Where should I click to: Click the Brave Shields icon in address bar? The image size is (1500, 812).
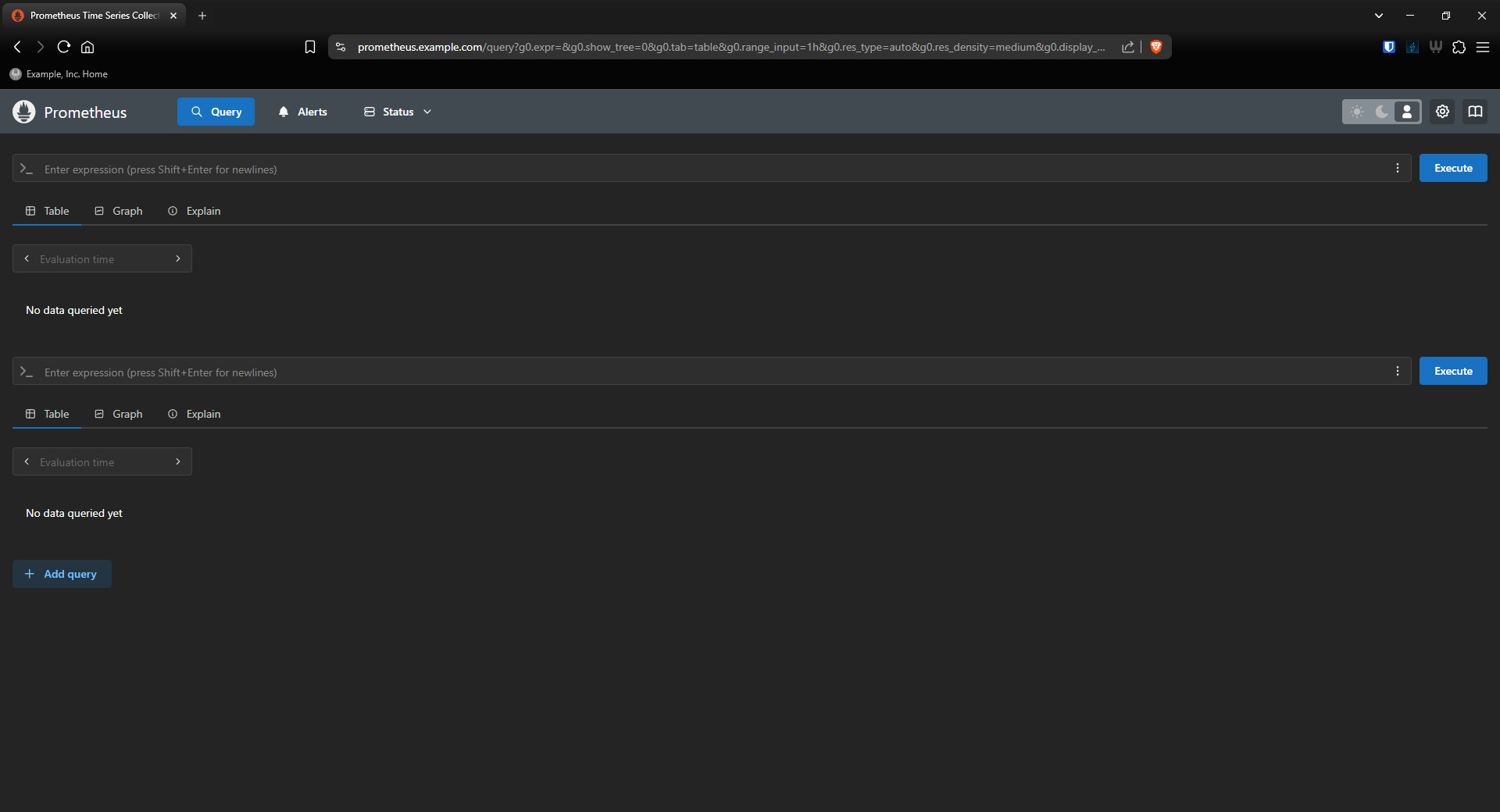pyautogui.click(x=1156, y=47)
